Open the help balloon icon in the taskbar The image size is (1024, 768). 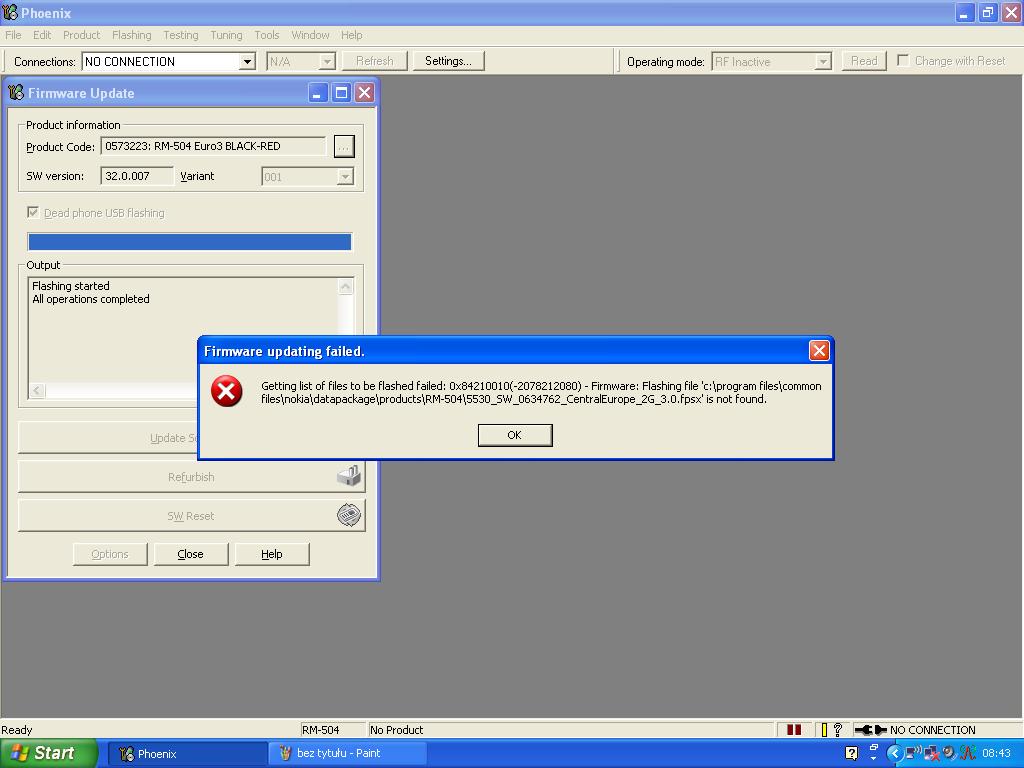[x=852, y=753]
